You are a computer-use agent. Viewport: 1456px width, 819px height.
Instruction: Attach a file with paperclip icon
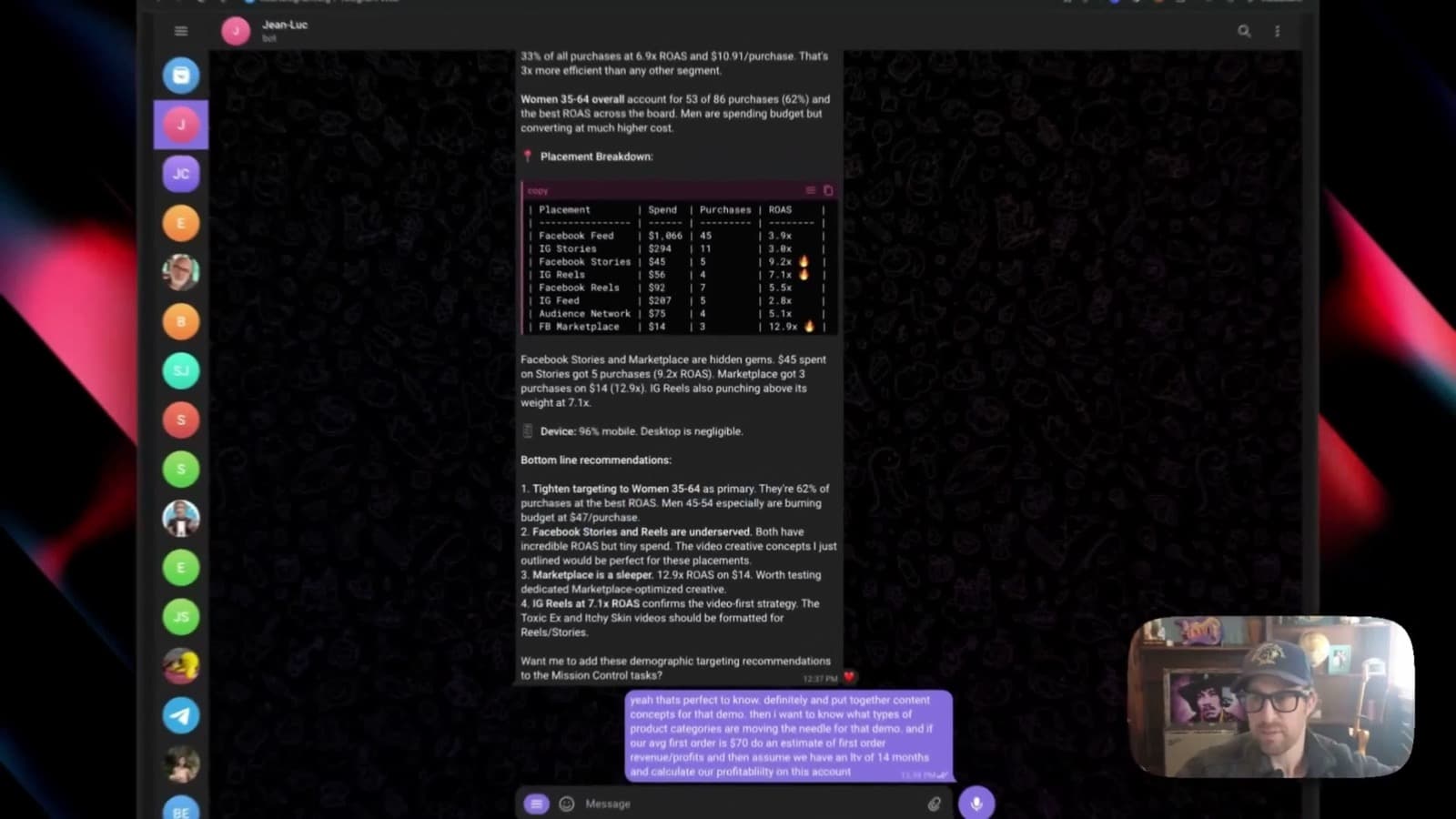pos(934,804)
